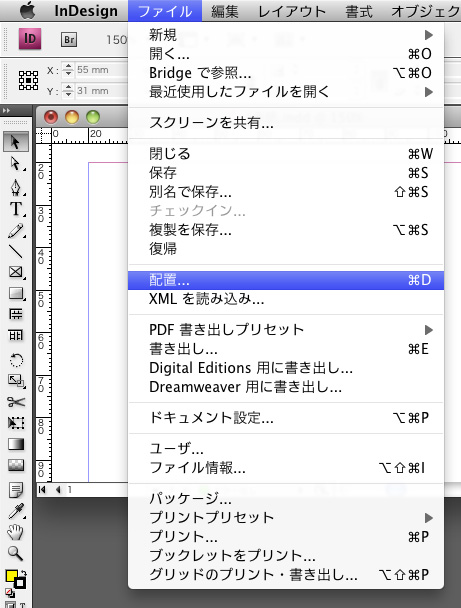Viewport: 461px width, 608px height.
Task: Choose Digital Editions 用に書き出し...
Action: 286,368
